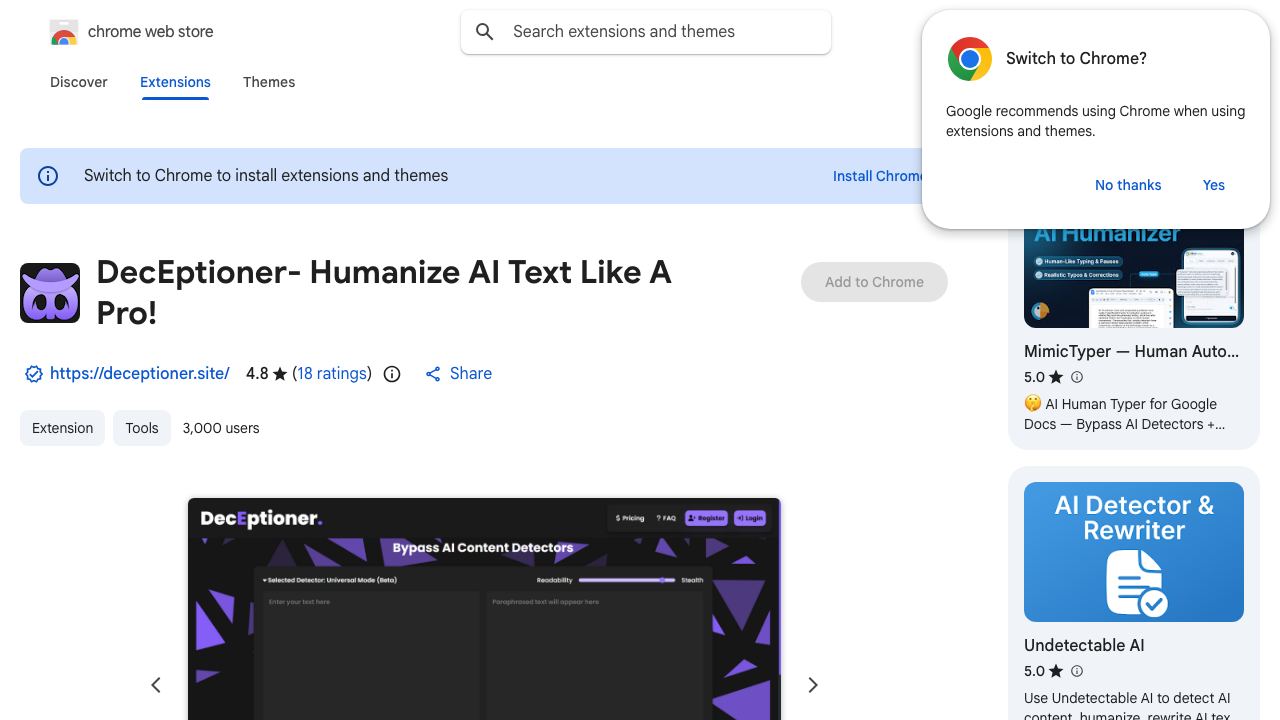Click the Readability–Stealth slider in the screenshot
The width and height of the screenshot is (1280, 720).
tap(626, 580)
